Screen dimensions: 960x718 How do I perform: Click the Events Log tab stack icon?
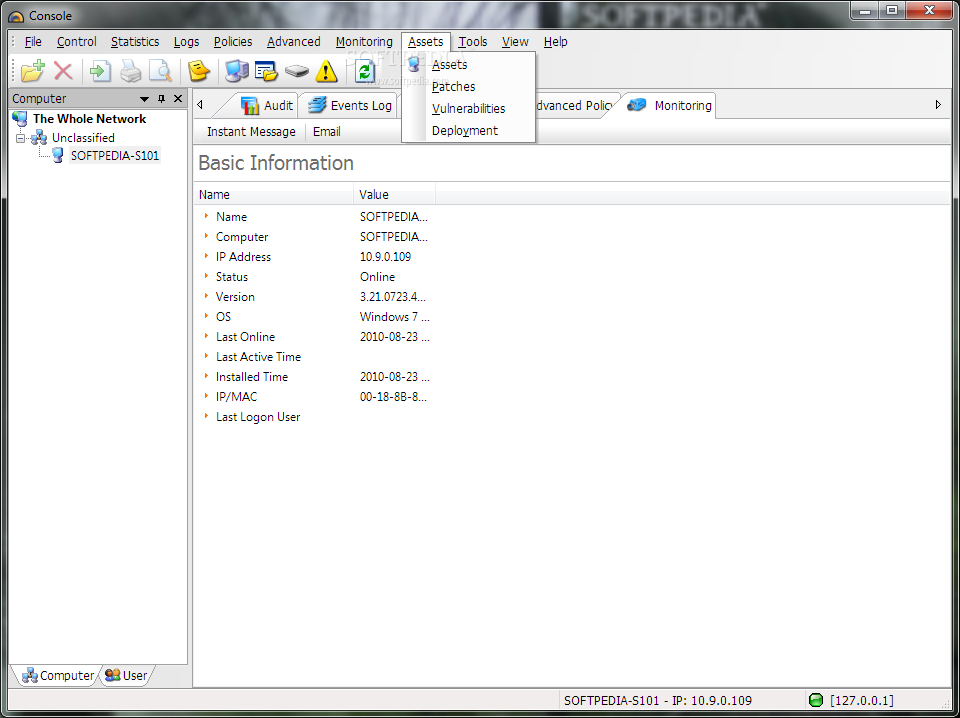click(x=317, y=105)
